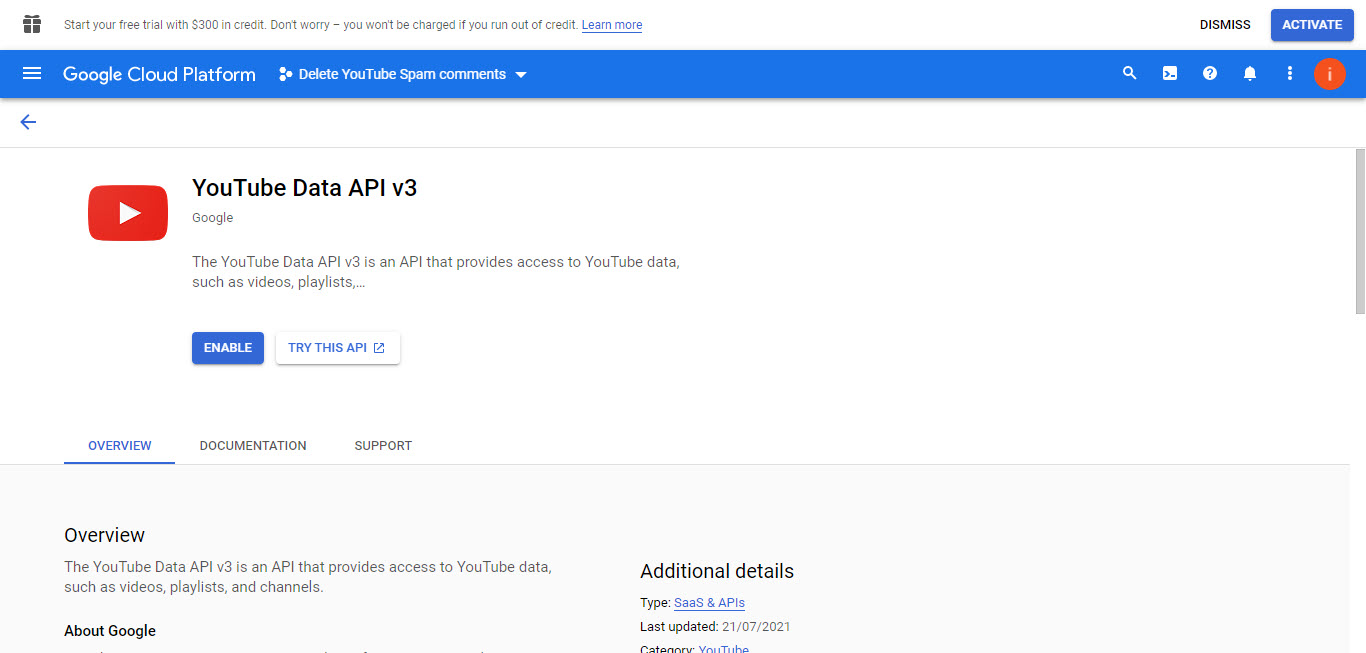Click the vertical page scrollbar
The image size is (1366, 653).
tap(1360, 232)
